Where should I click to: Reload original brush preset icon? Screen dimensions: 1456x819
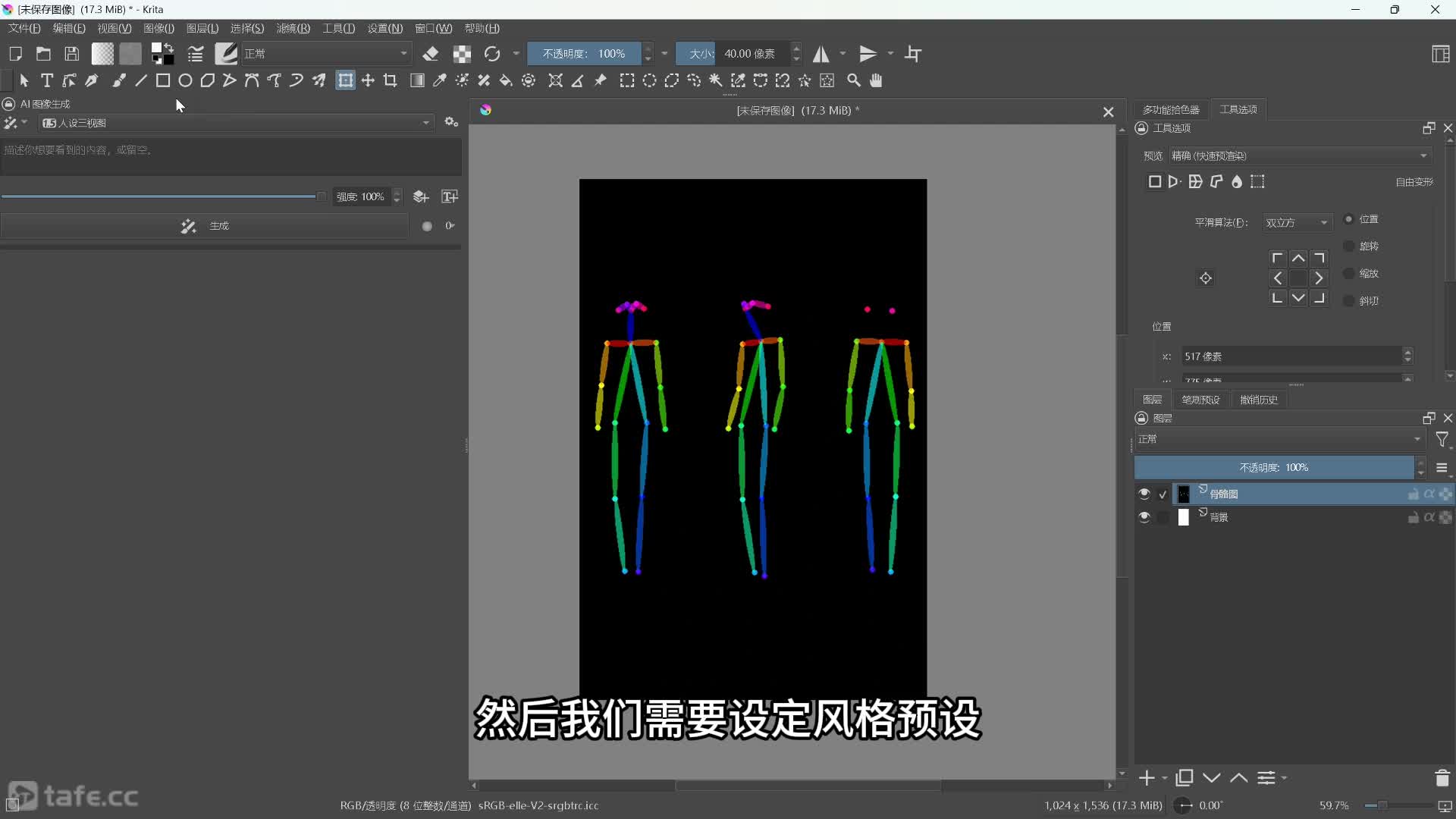click(492, 54)
